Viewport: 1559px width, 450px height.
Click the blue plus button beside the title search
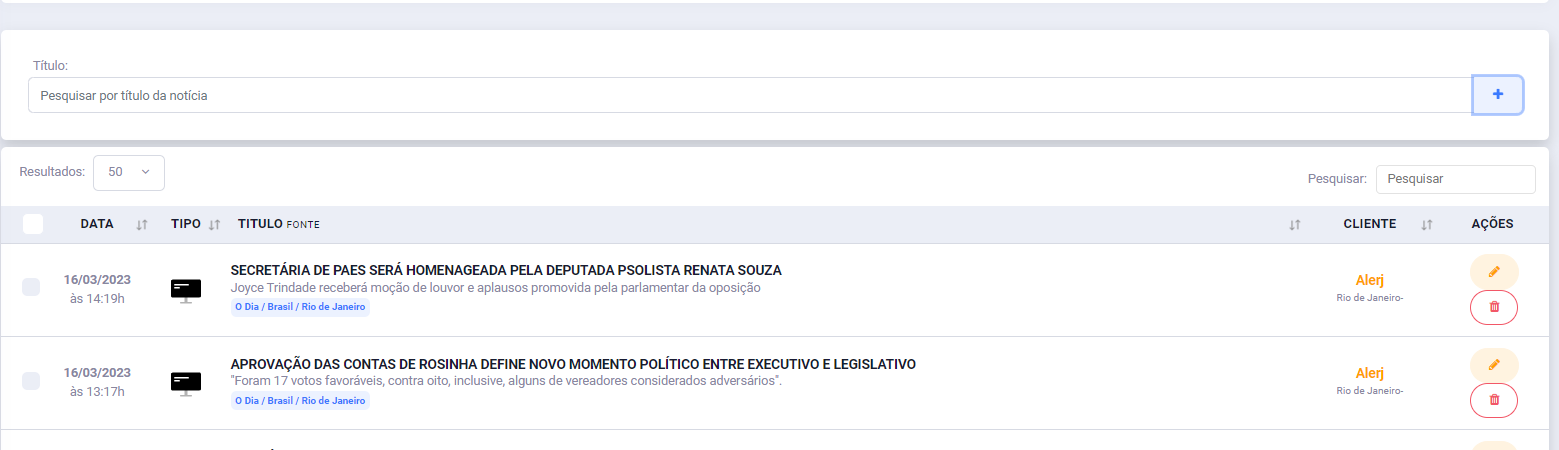(1497, 95)
